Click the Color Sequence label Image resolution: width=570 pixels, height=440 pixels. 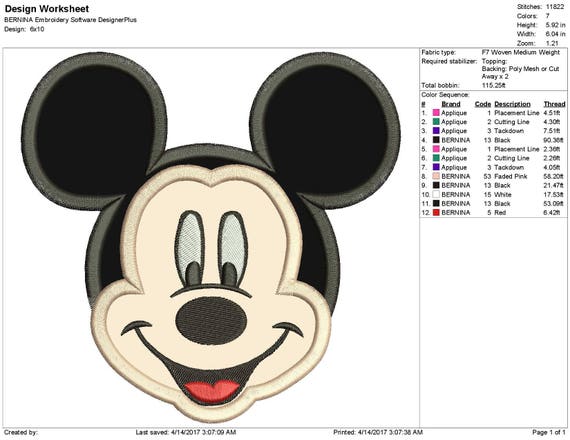445,95
